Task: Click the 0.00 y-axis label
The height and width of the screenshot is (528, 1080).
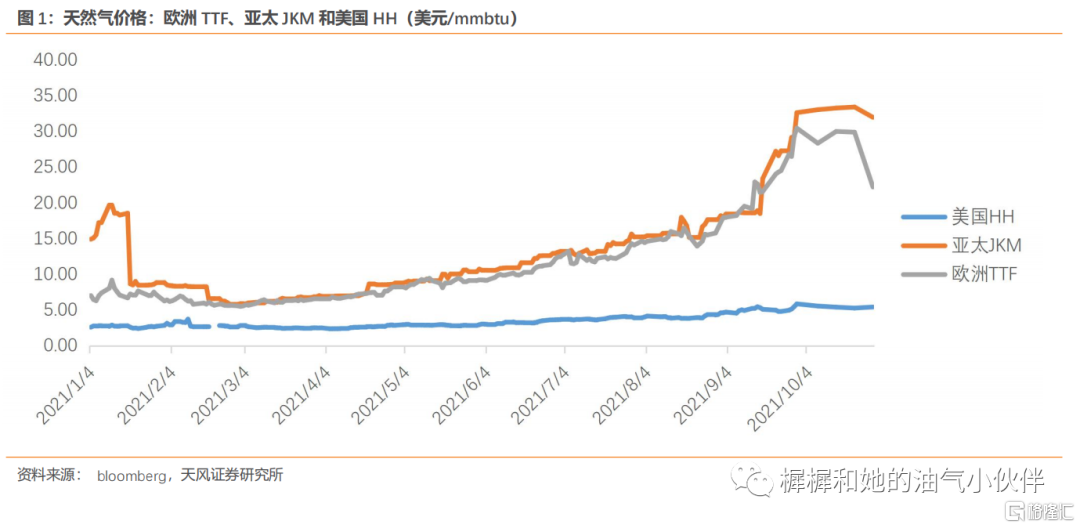Action: 59,346
